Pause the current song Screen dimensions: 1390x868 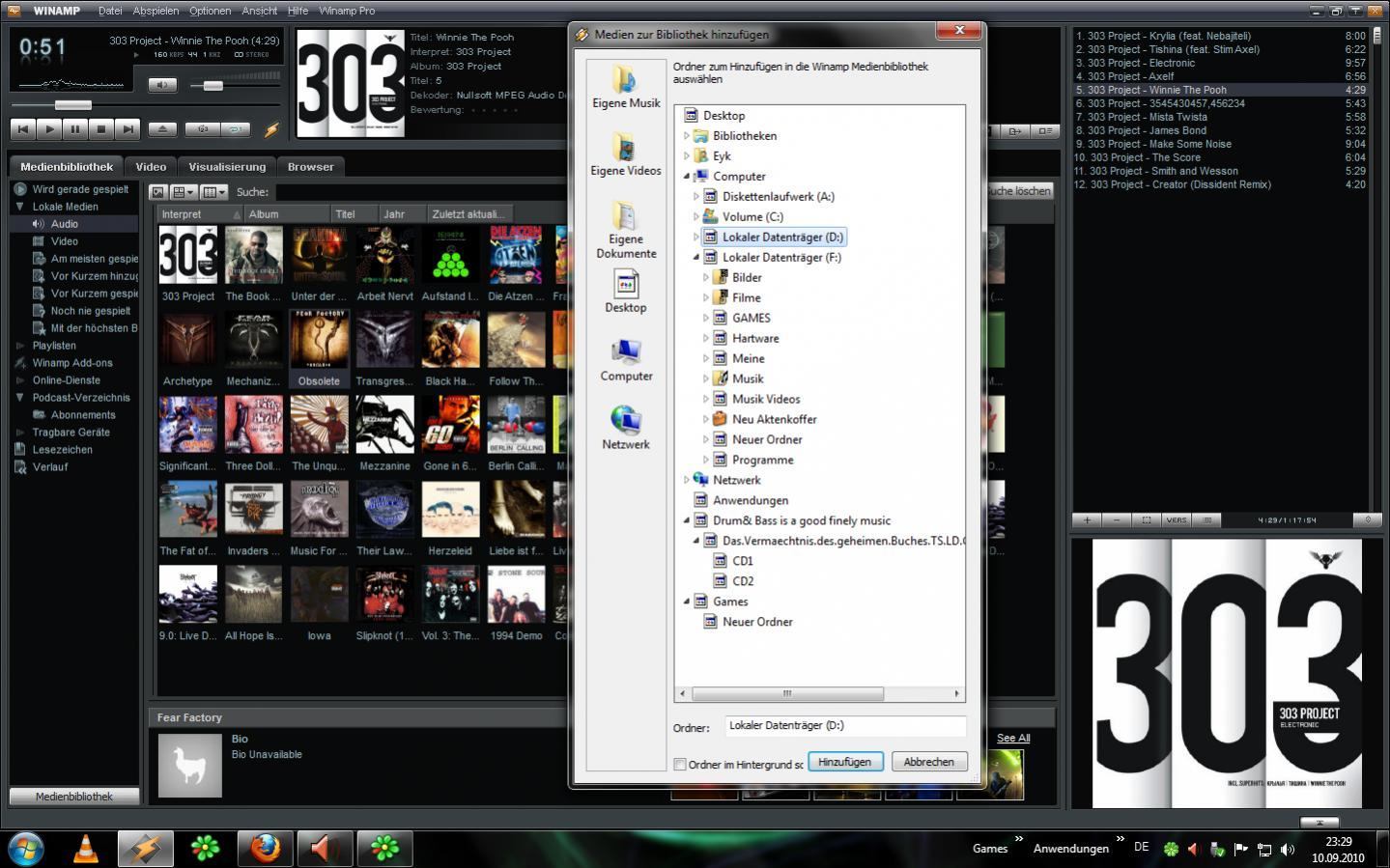tap(75, 128)
